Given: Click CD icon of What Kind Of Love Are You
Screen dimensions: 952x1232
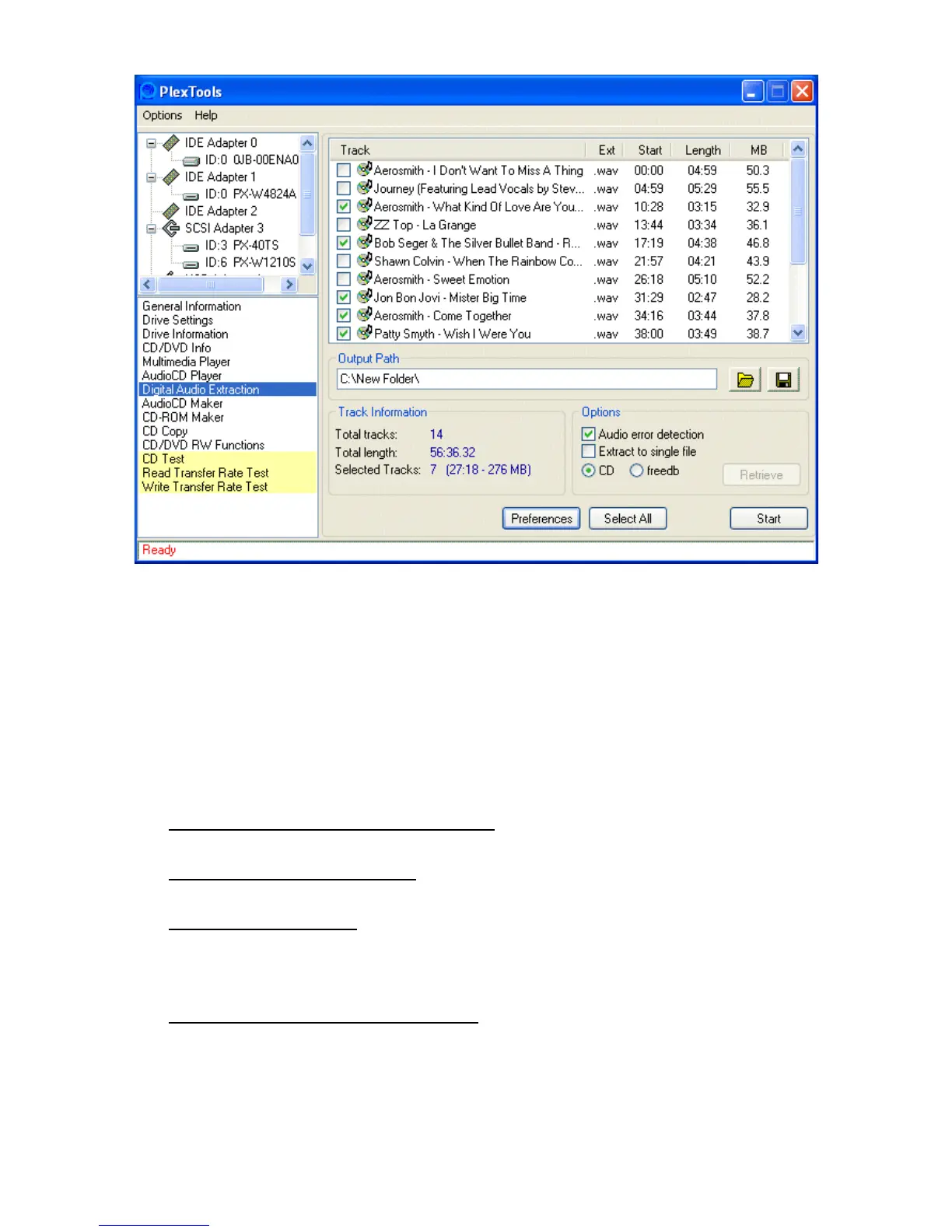Looking at the screenshot, I should tap(364, 205).
